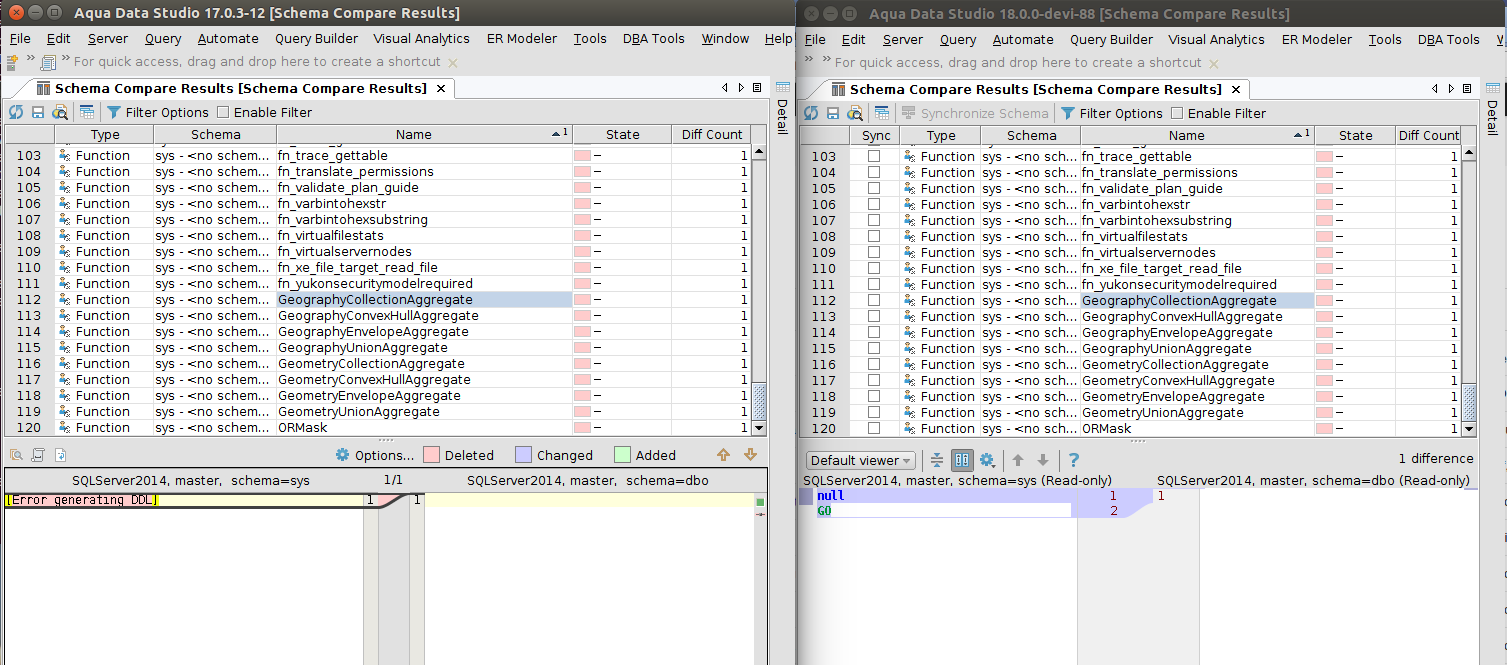Select Schema Compare Results tab in left window

point(240,88)
